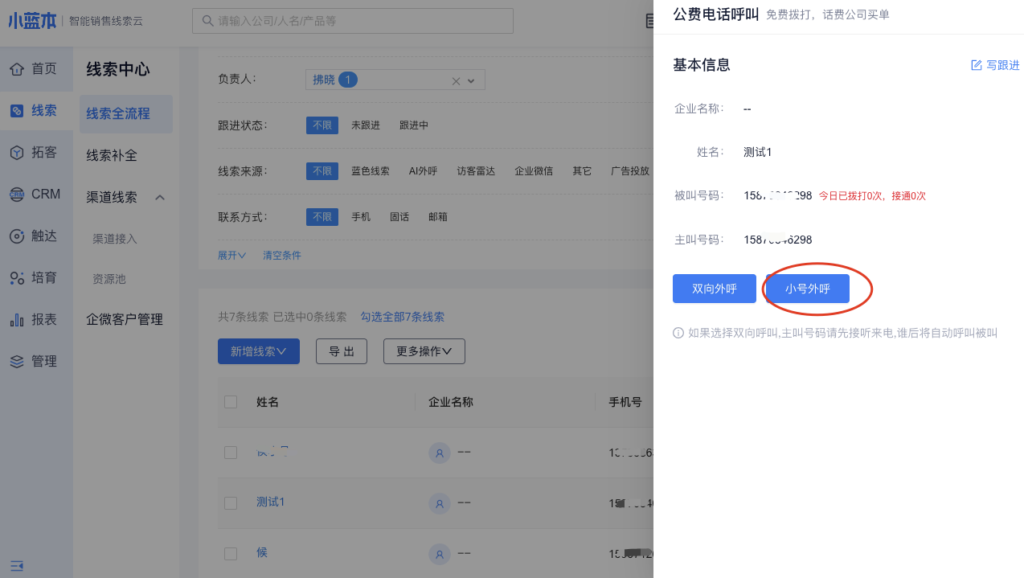Select the 拓客 cube icon in sidebar
This screenshot has height=578, width=1024.
point(17,152)
